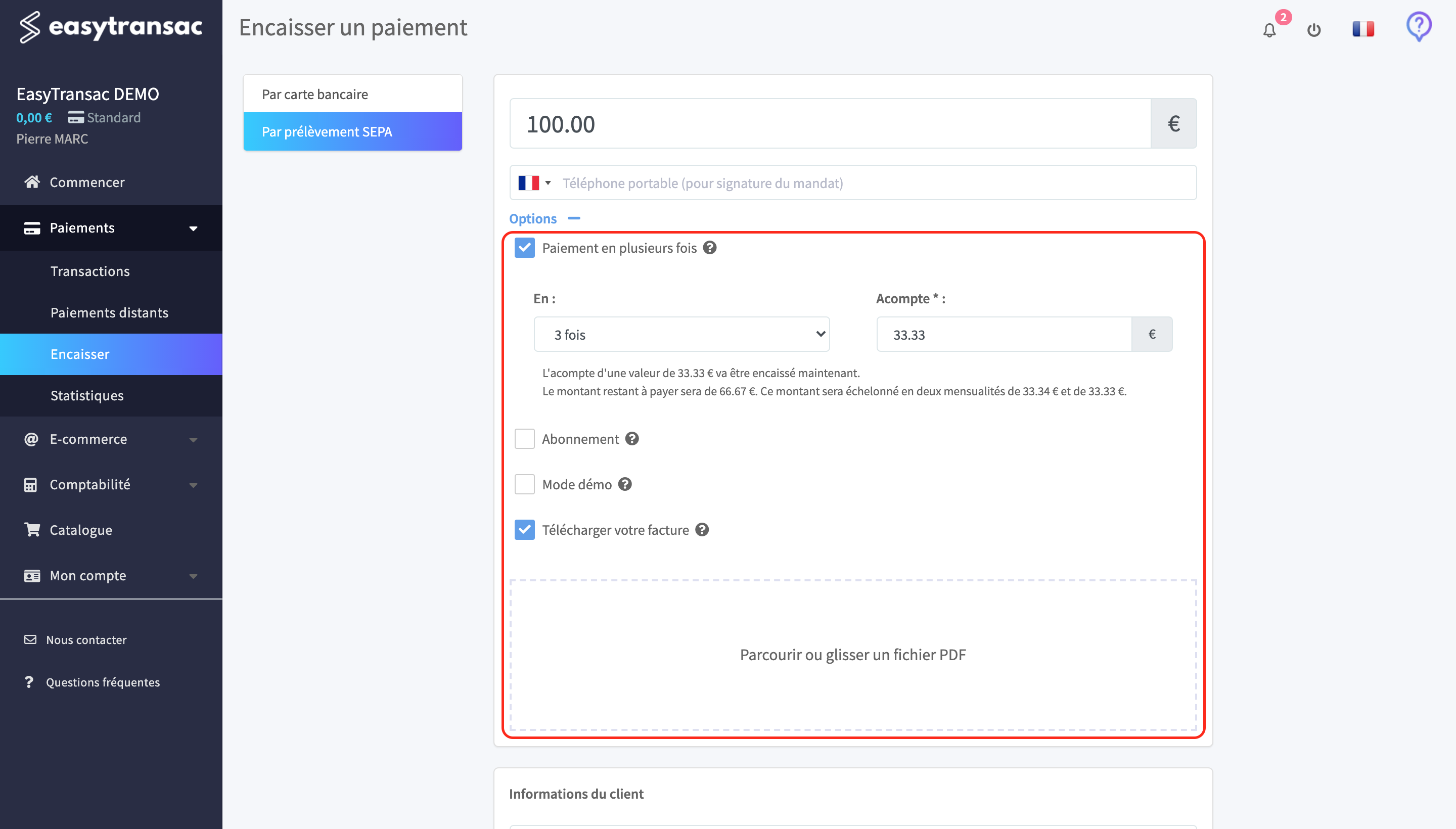This screenshot has width=1456, height=829.
Task: Show help for Télécharger votre facture
Action: 702,530
